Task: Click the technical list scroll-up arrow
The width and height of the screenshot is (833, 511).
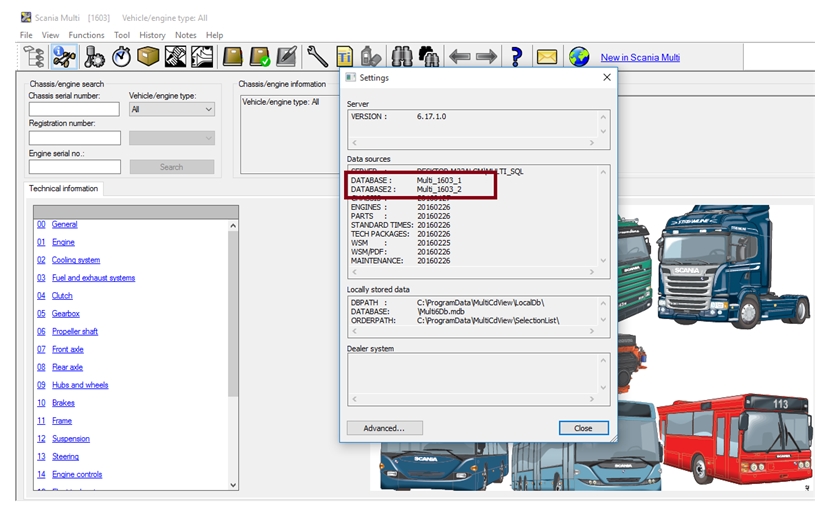Action: point(233,226)
